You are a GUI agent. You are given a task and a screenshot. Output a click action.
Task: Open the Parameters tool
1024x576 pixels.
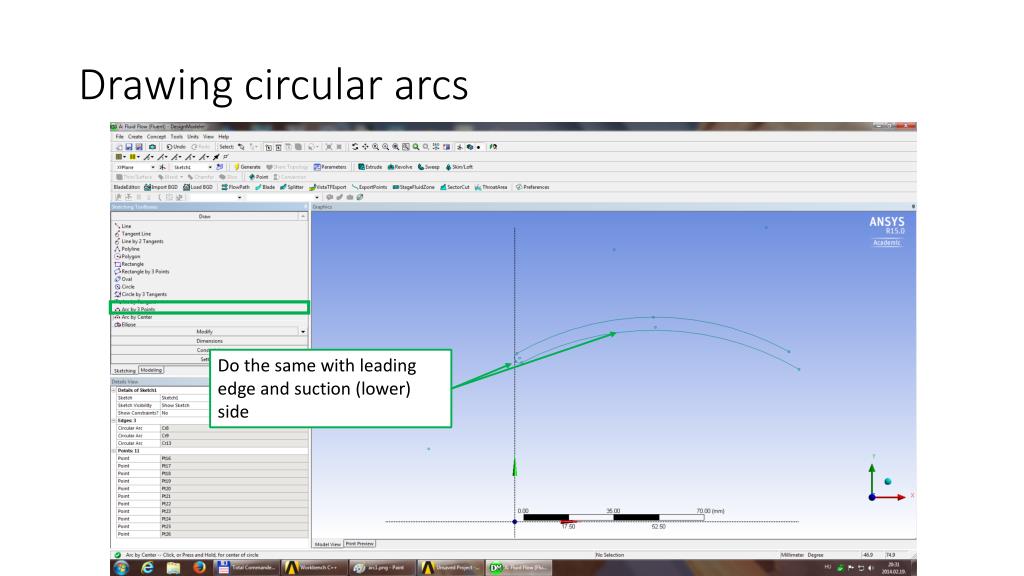click(330, 167)
